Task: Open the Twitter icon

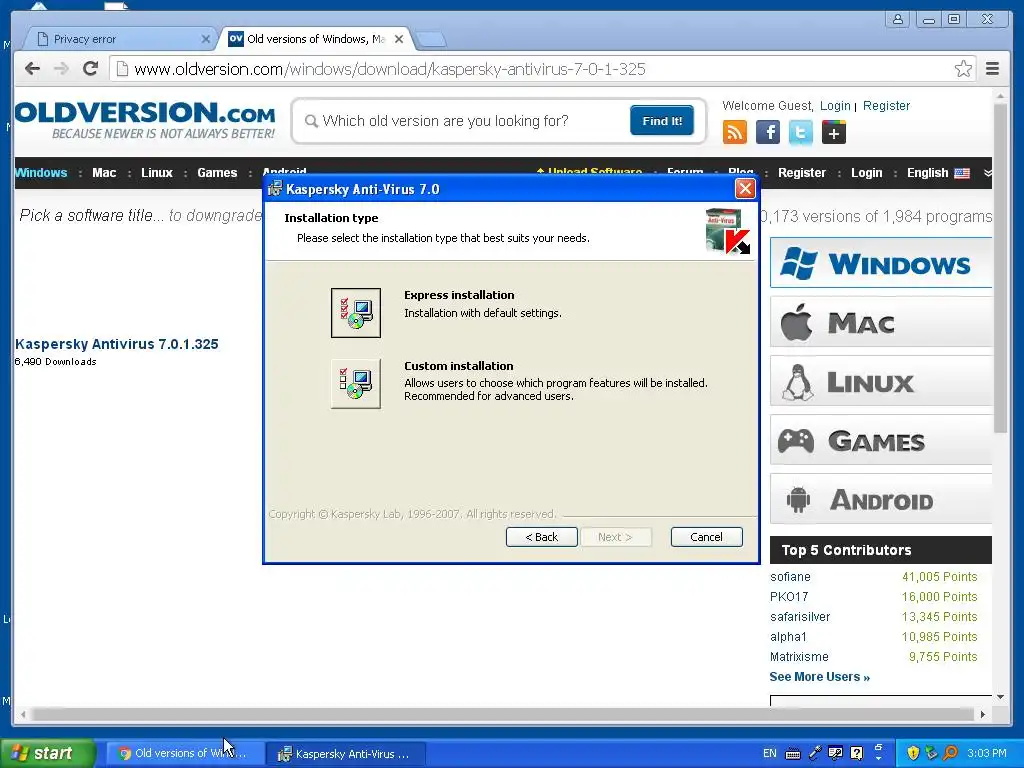Action: (x=801, y=133)
